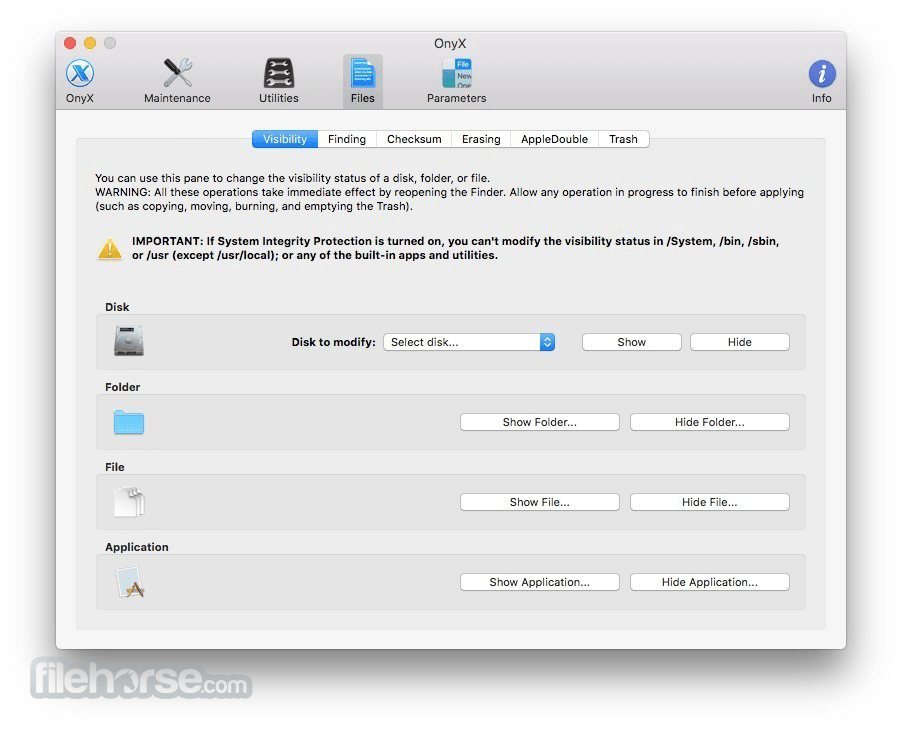
Task: Close the OnyX window
Action: [x=70, y=43]
